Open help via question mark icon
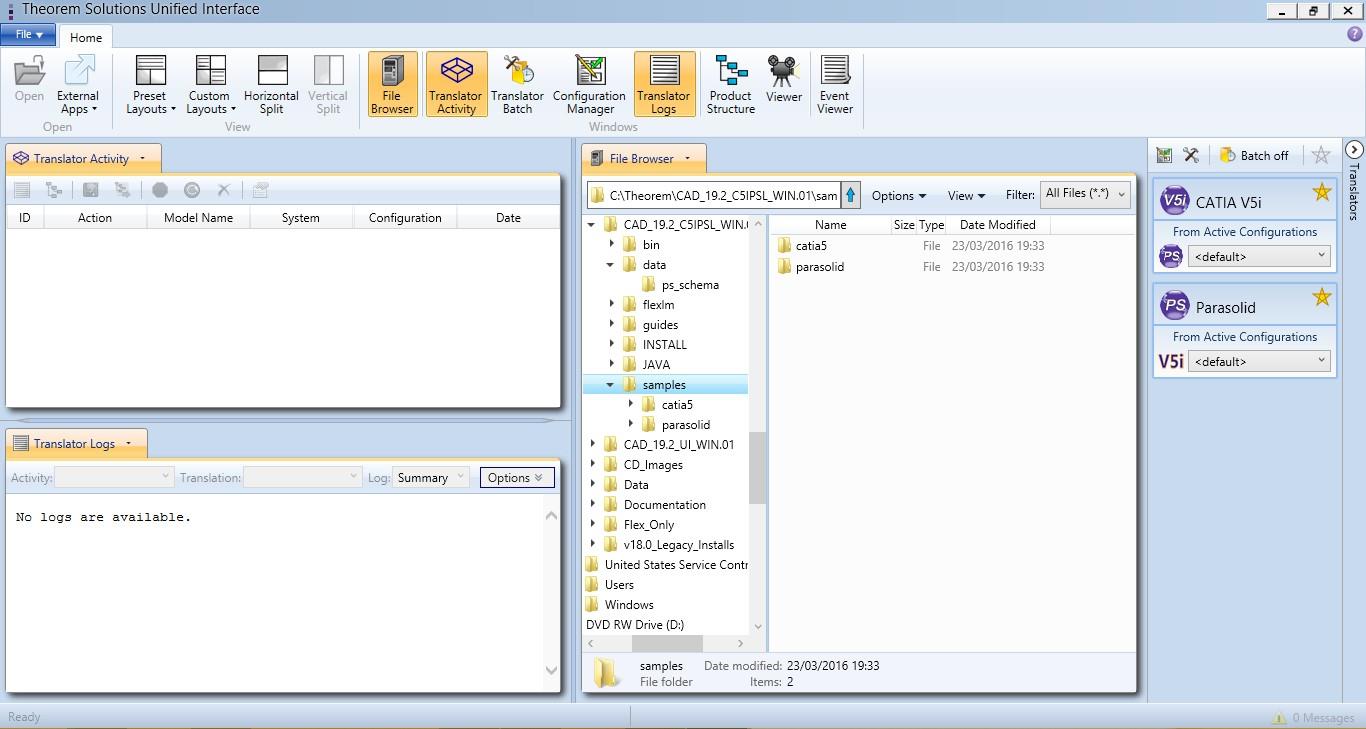This screenshot has height=729, width=1366. (1355, 34)
